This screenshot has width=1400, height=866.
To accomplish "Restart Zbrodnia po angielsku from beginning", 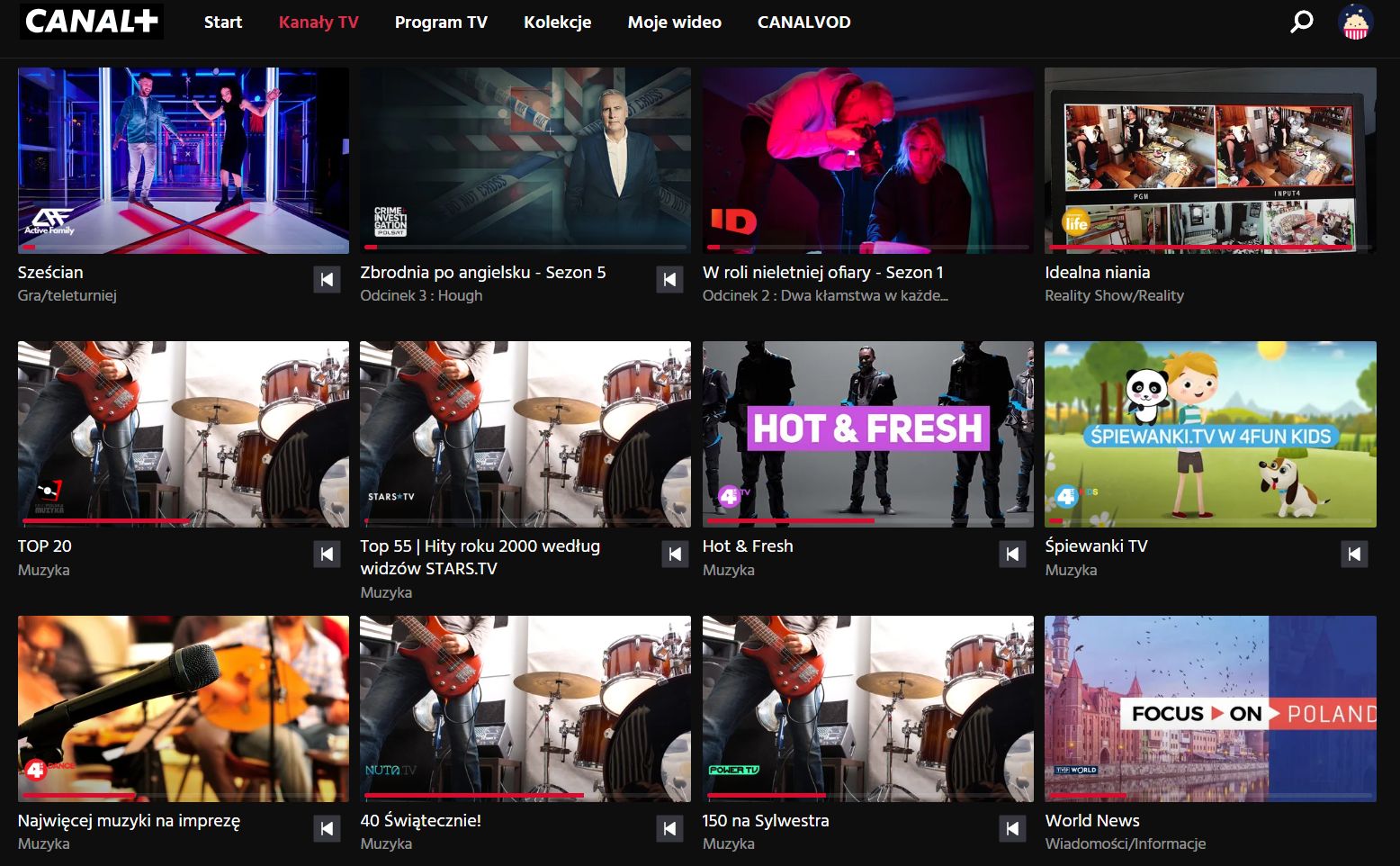I will [x=669, y=280].
